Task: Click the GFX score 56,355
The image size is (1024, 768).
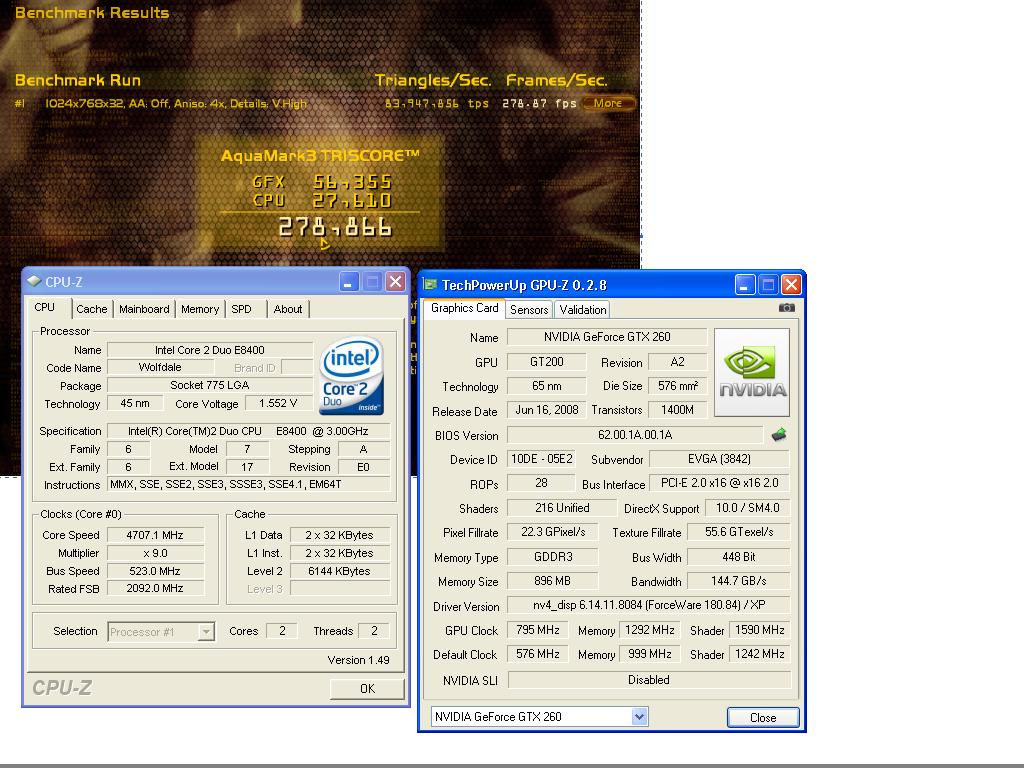Action: tap(352, 182)
